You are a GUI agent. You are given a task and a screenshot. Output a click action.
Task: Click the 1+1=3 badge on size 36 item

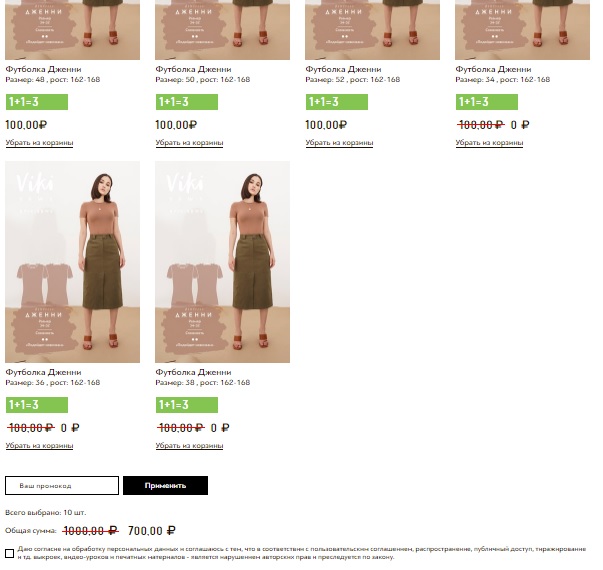click(37, 405)
